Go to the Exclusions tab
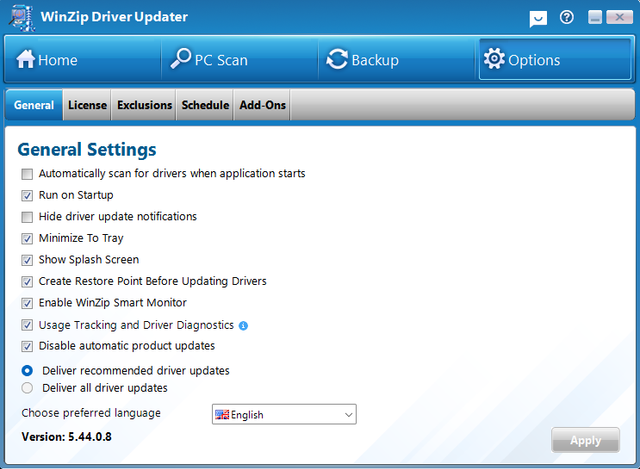The width and height of the screenshot is (640, 469). pyautogui.click(x=144, y=105)
